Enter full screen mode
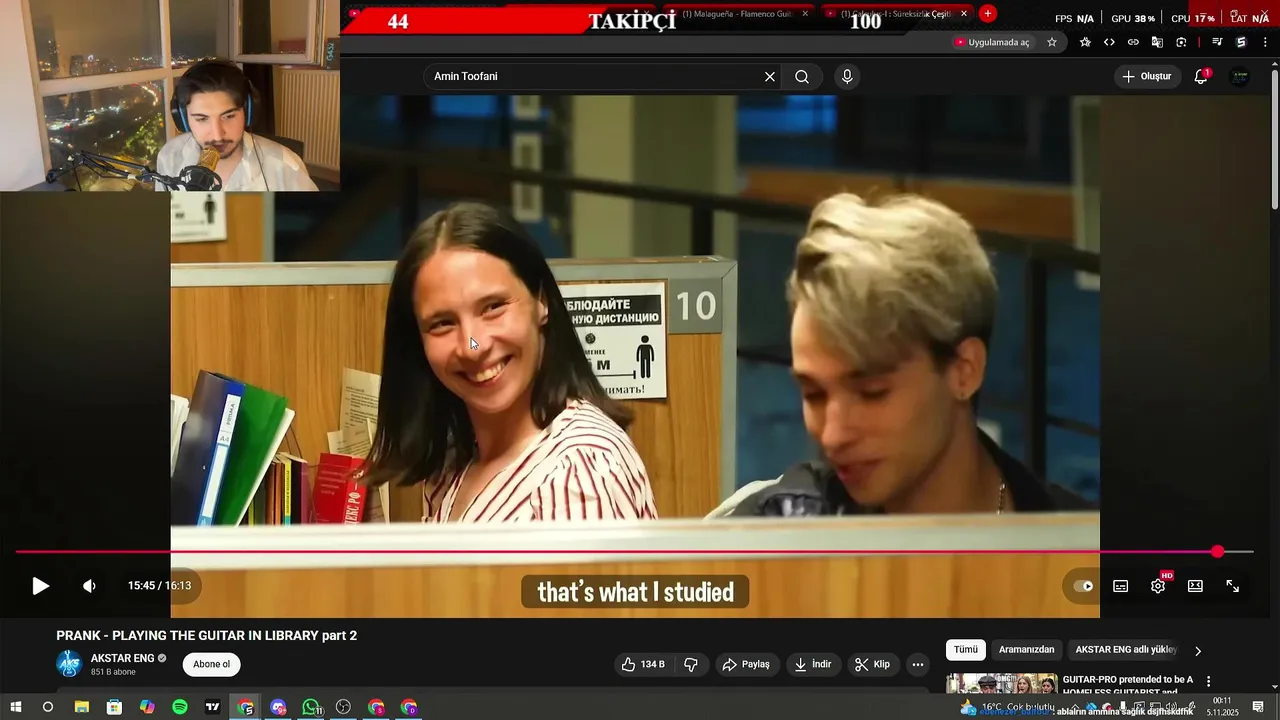The image size is (1280, 720). pyautogui.click(x=1233, y=586)
